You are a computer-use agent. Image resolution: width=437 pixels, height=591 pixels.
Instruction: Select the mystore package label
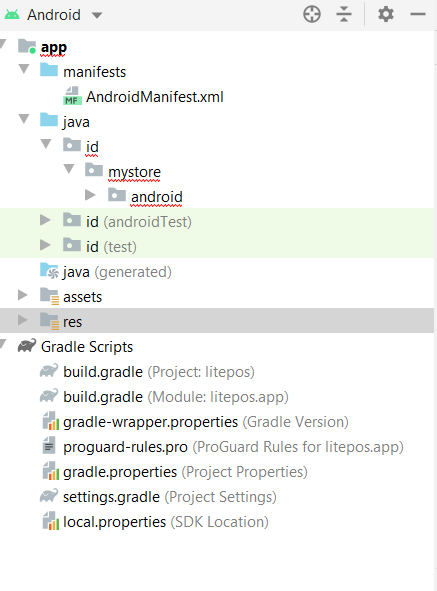click(135, 172)
